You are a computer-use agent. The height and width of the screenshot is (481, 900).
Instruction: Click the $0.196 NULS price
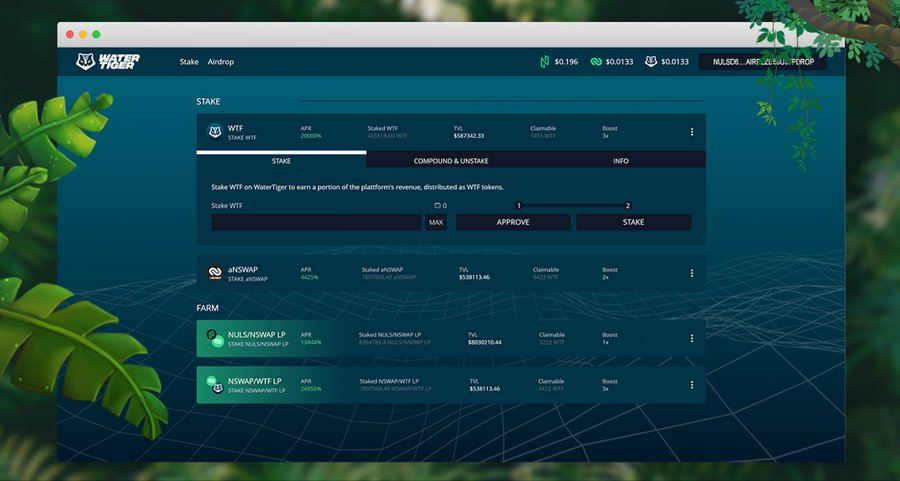(567, 61)
